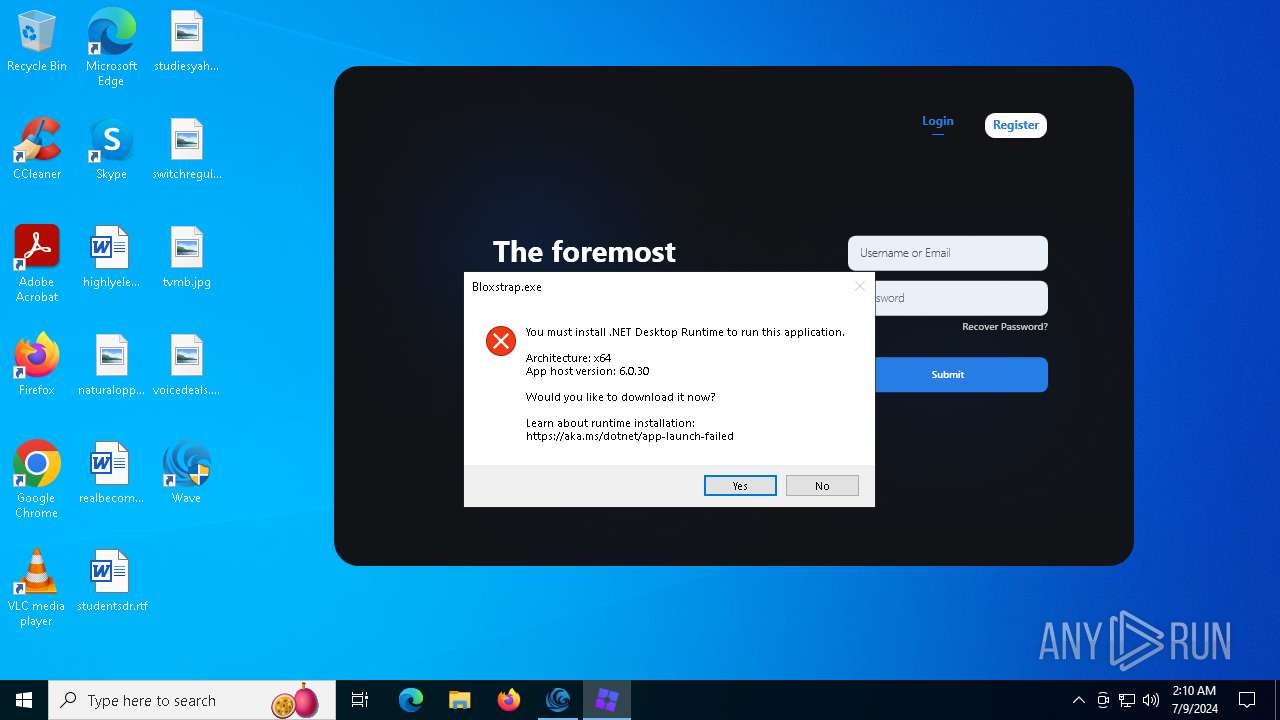Select the naturalopp... image file
1280x720 pixels.
(111, 366)
